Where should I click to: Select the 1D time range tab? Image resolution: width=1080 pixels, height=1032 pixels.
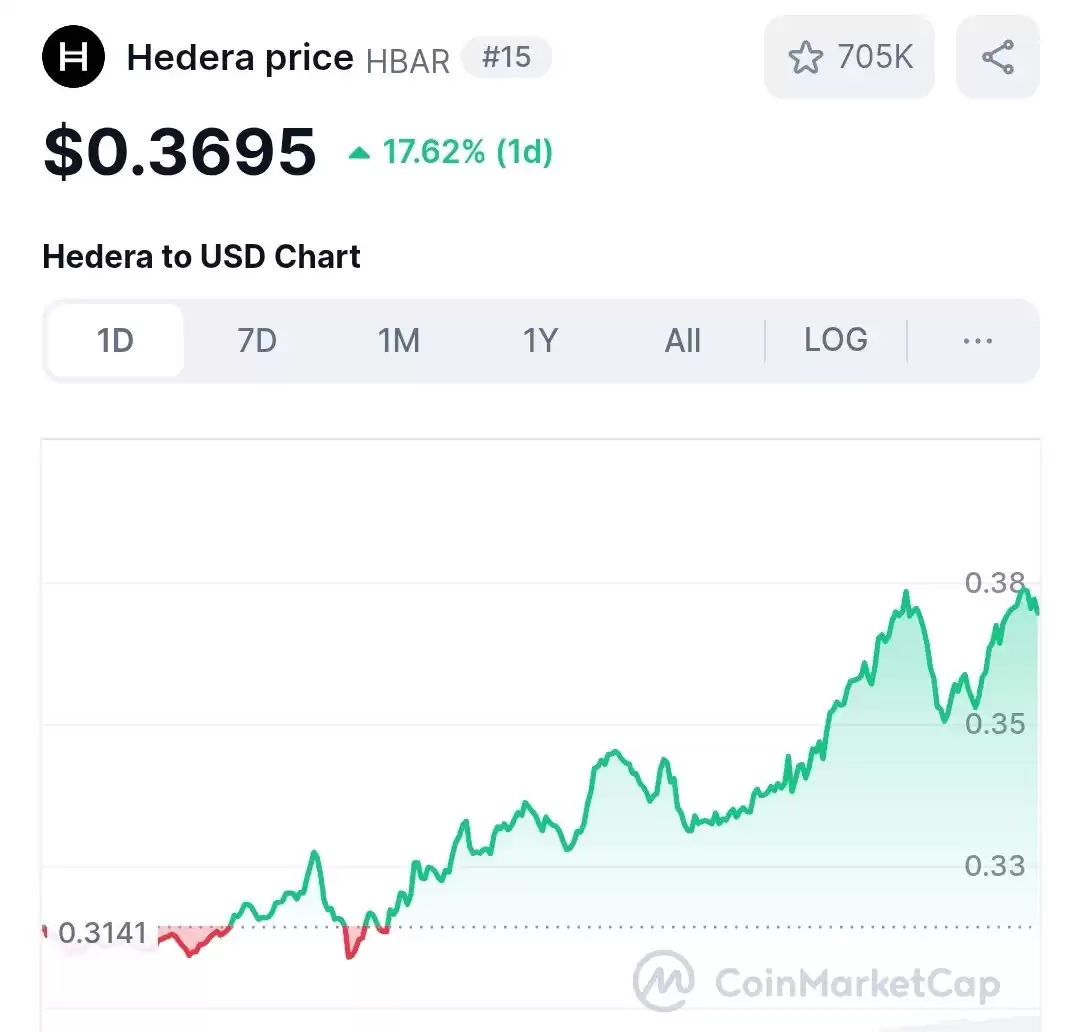pos(115,340)
